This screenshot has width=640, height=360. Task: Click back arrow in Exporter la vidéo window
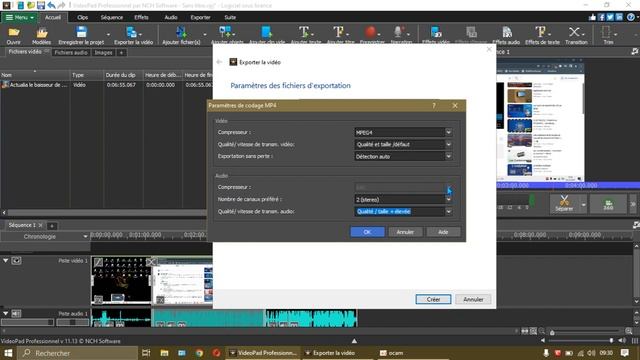tap(219, 62)
